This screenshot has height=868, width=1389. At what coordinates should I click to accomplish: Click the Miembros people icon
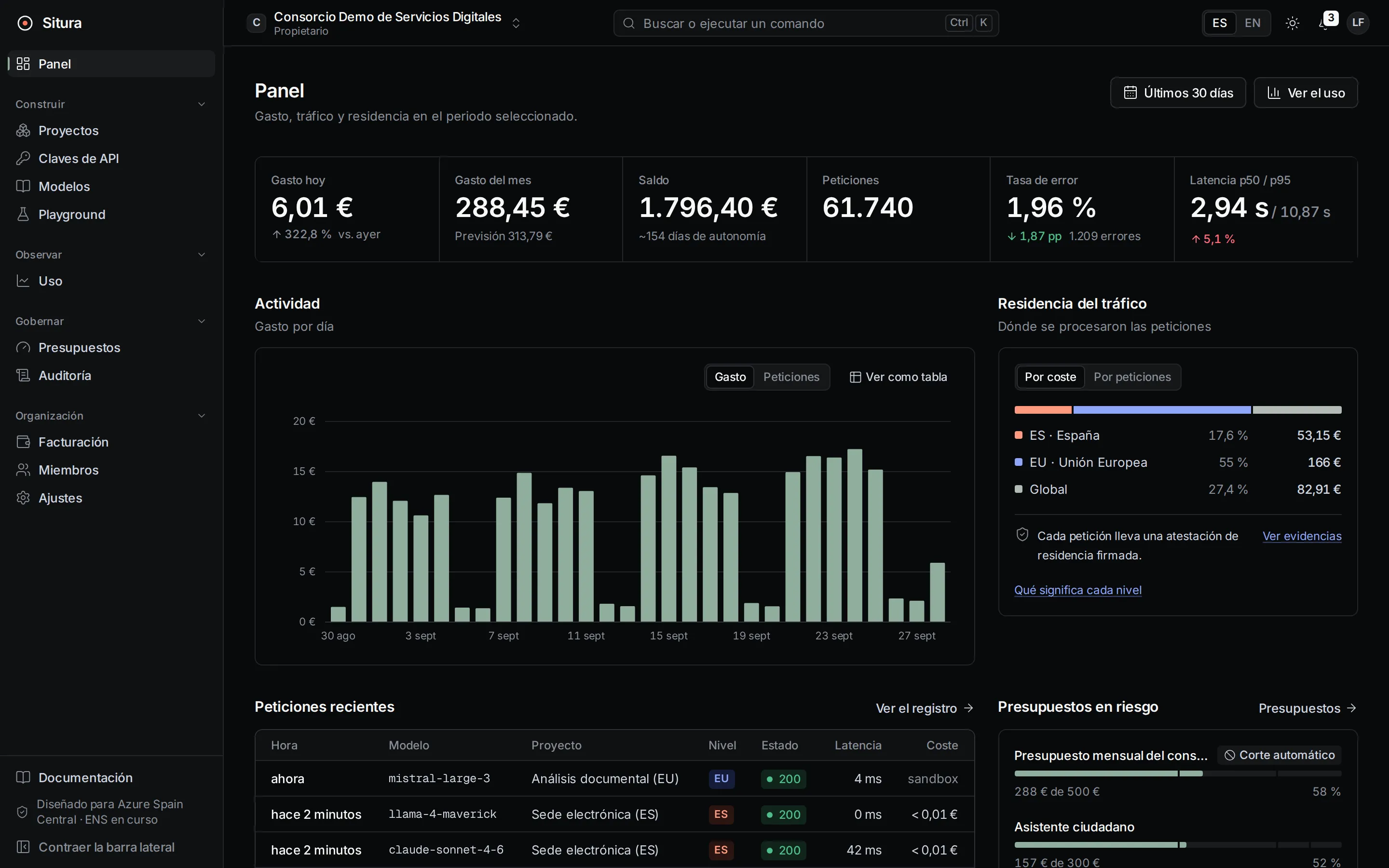click(23, 470)
